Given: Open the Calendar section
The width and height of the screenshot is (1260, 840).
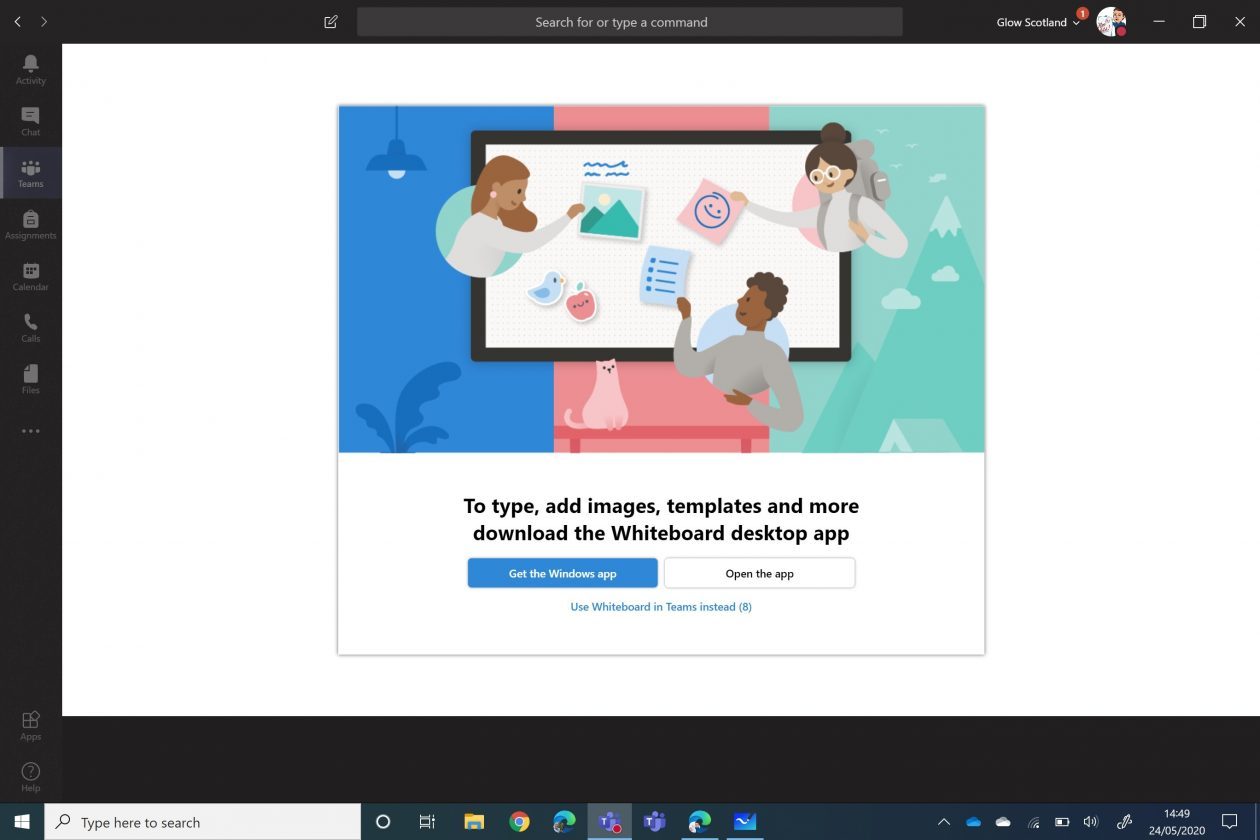Looking at the screenshot, I should click(30, 276).
